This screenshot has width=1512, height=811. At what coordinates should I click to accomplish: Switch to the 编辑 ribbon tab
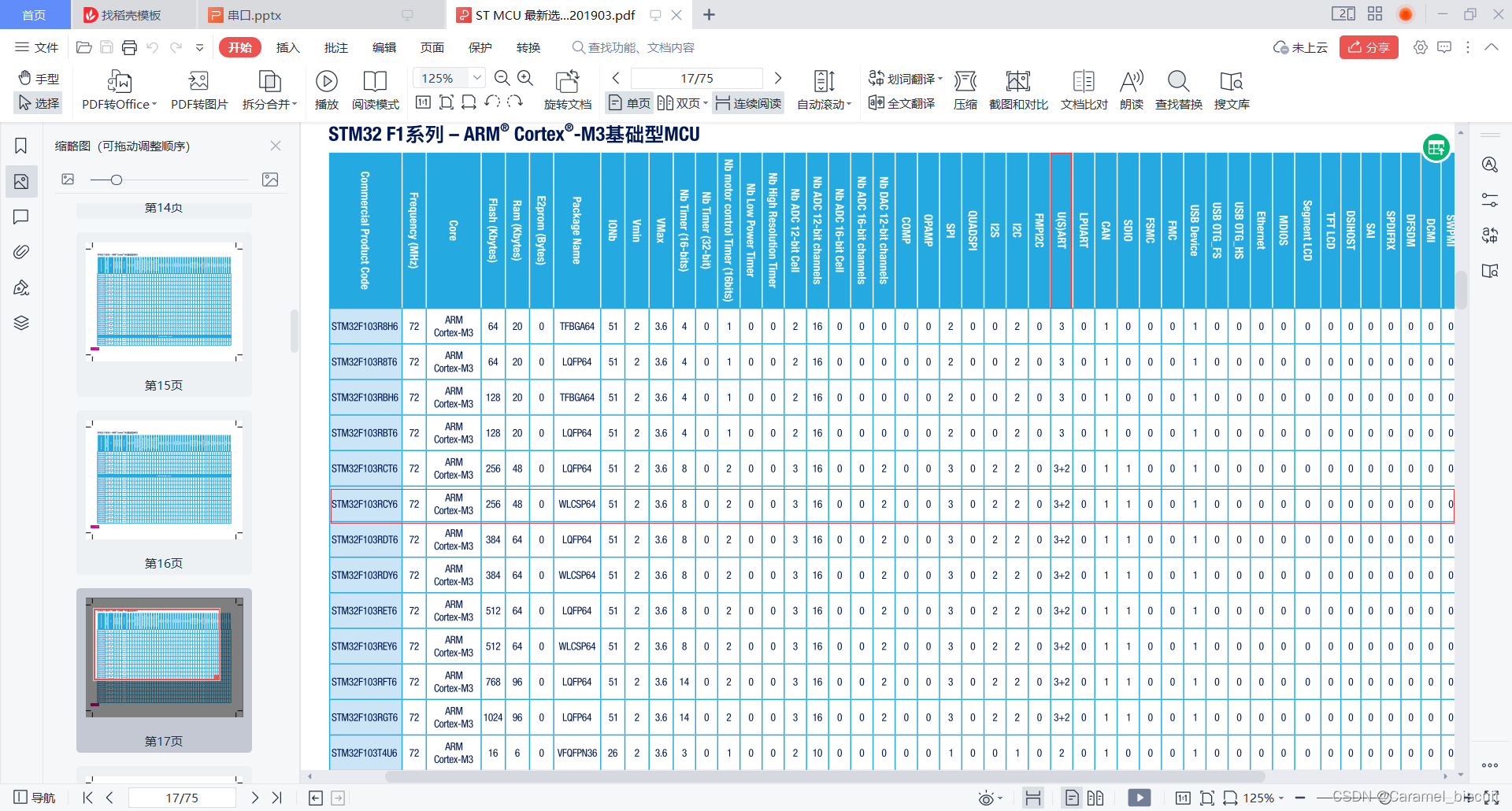pyautogui.click(x=384, y=47)
